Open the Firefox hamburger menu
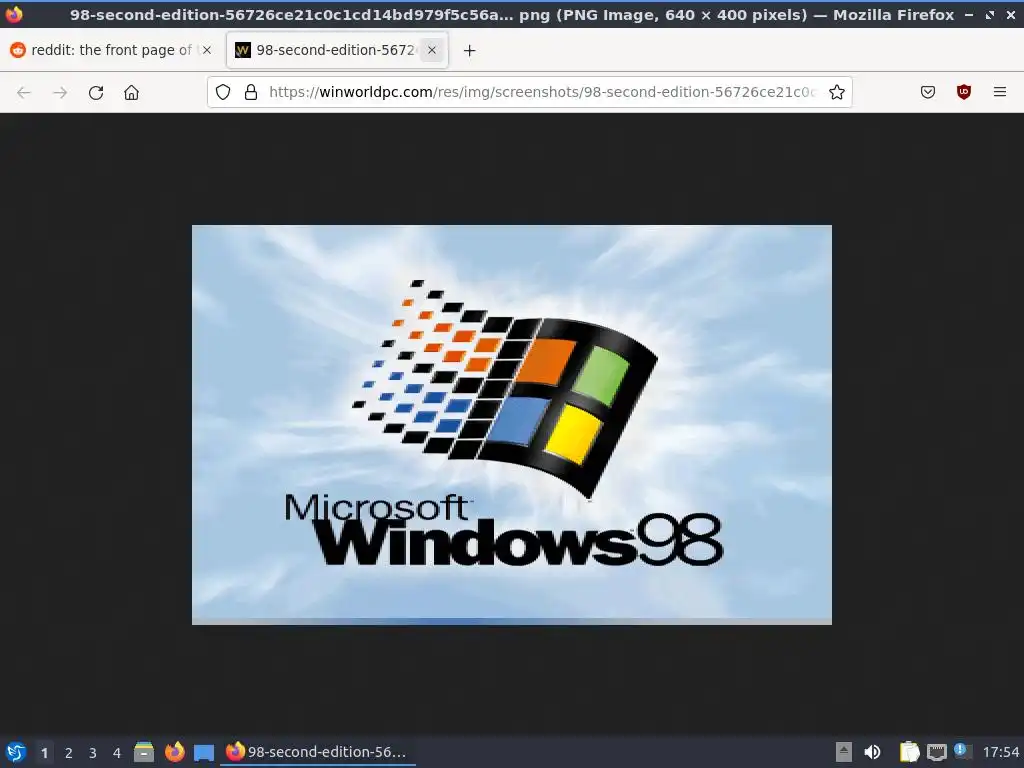 click(x=999, y=92)
